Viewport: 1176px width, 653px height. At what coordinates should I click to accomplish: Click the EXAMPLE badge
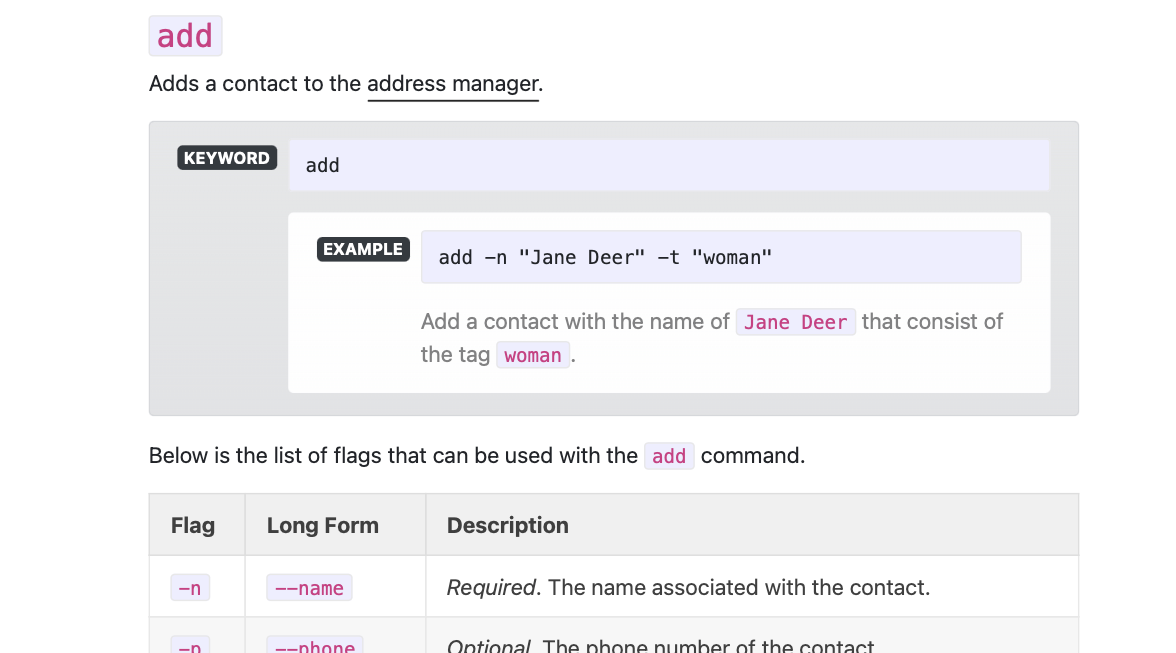[x=363, y=250]
